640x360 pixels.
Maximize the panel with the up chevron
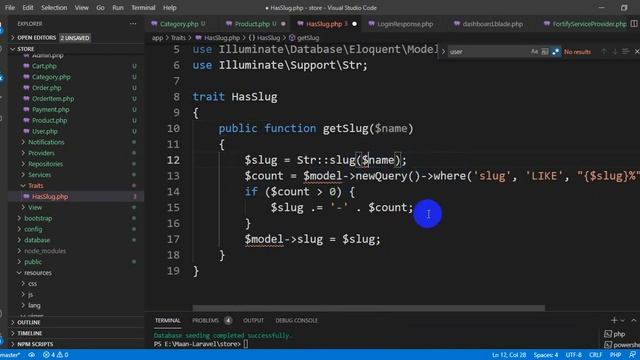(x=633, y=320)
